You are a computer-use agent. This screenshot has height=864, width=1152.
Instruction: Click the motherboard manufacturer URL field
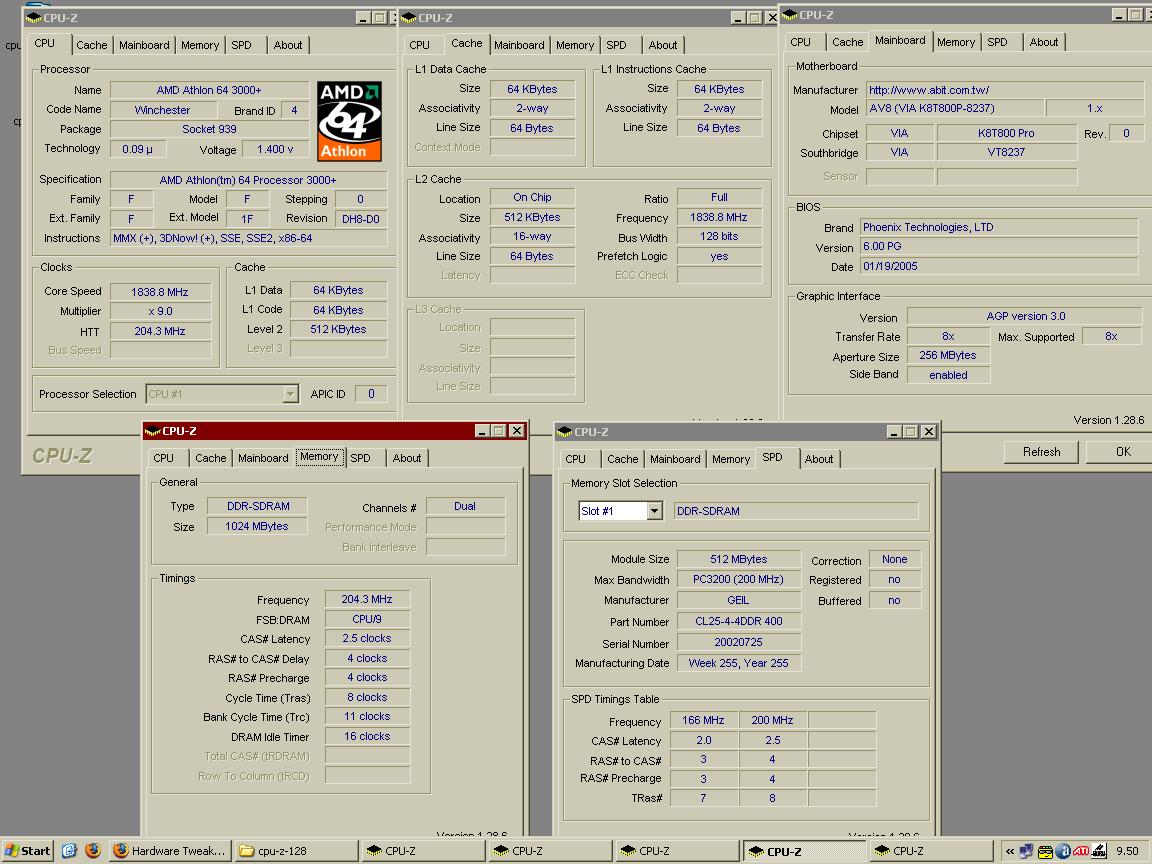(x=1004, y=90)
